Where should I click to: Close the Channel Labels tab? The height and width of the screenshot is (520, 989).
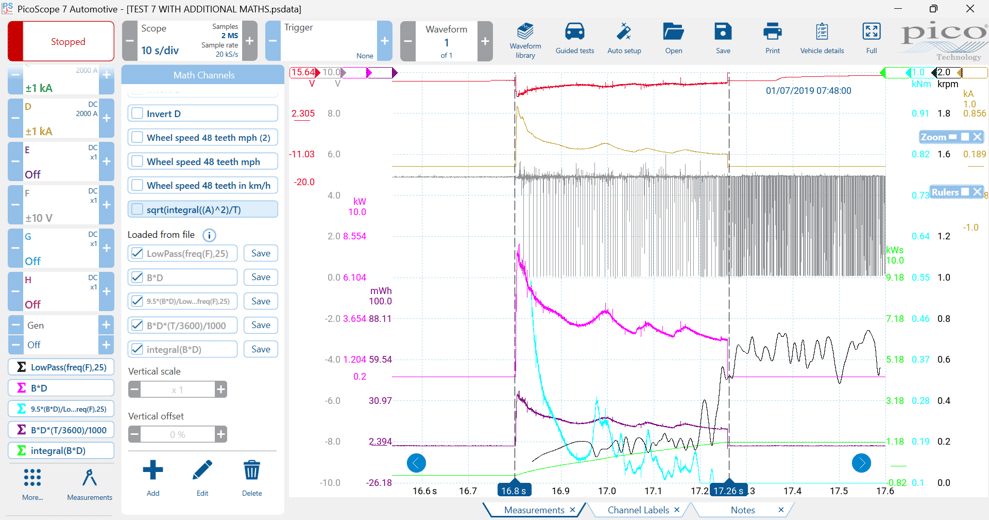point(677,510)
